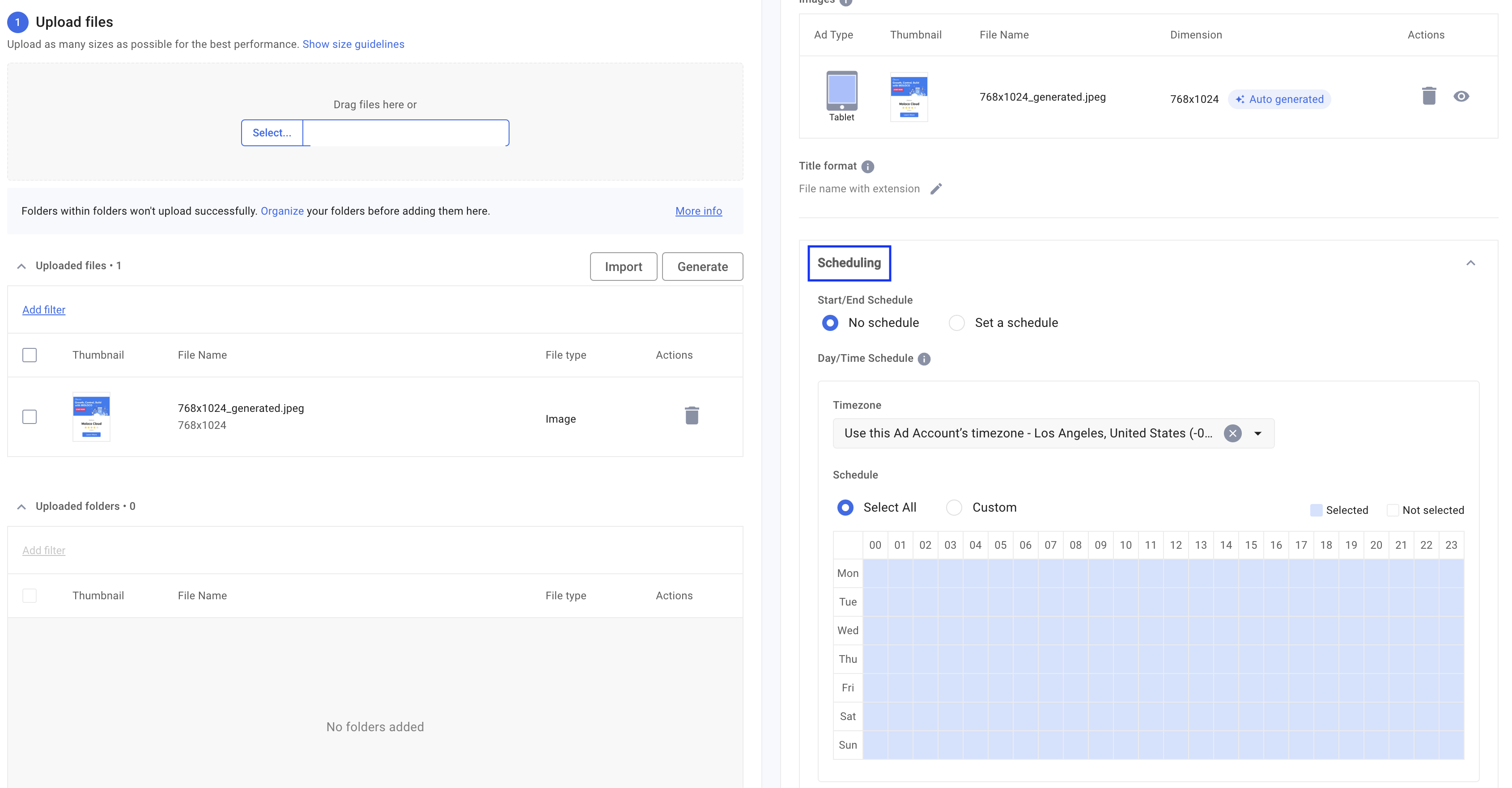
Task: Check the select-all box in Uploaded files header
Action: pos(30,355)
